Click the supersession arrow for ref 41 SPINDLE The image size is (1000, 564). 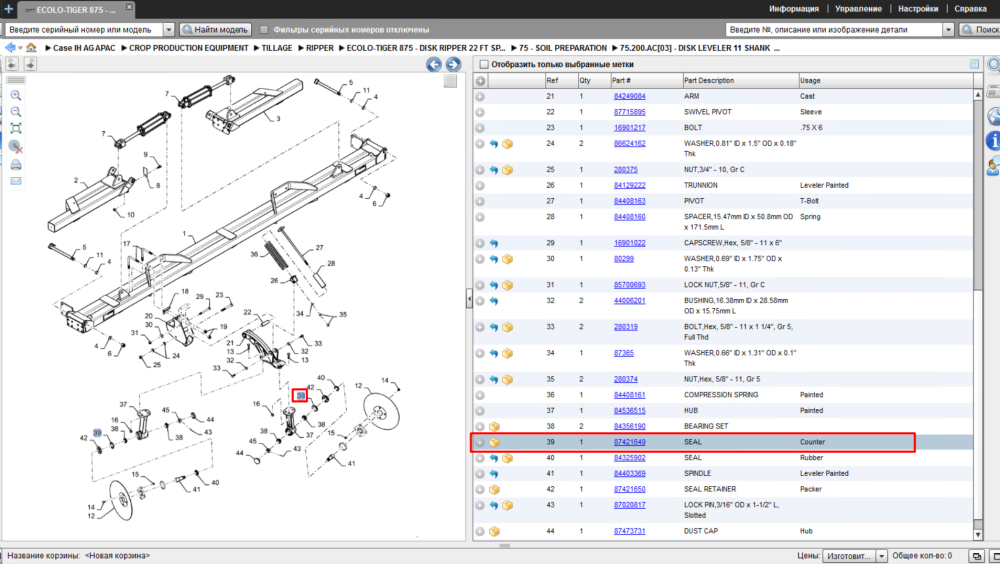click(x=494, y=474)
